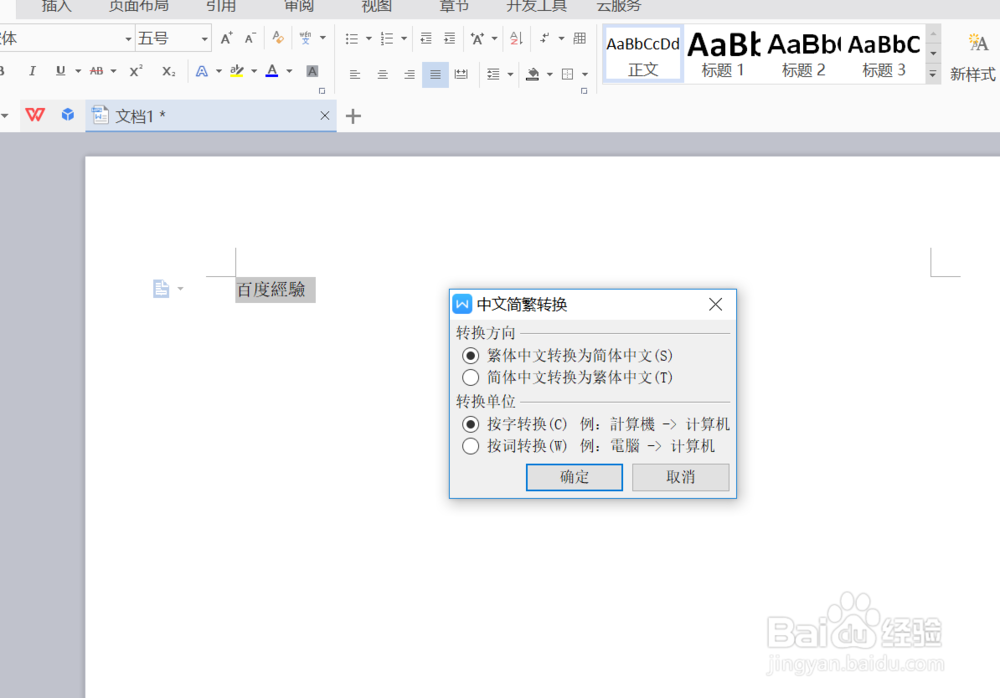Viewport: 1000px width, 698px height.
Task: Expand the underline style arrow
Action: click(x=78, y=71)
